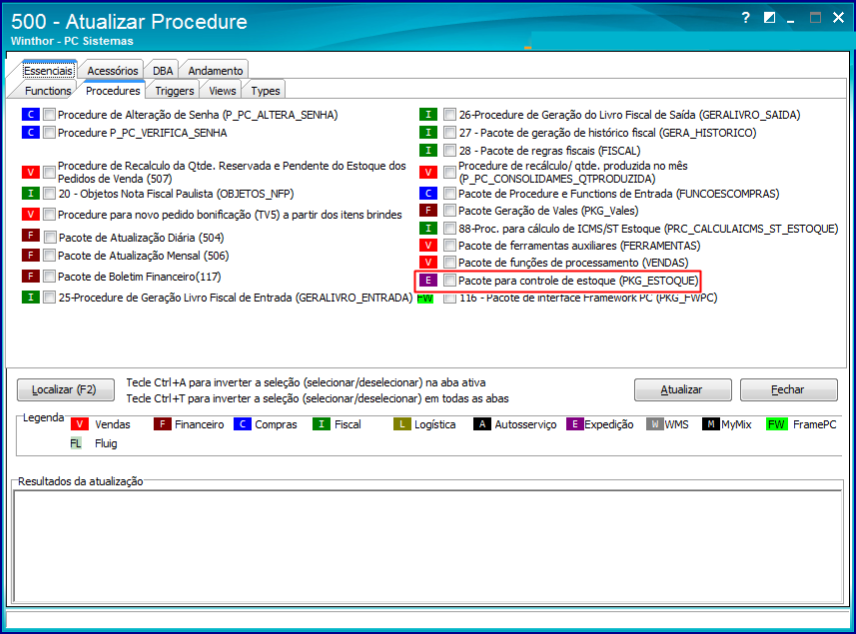Click the Logística legend L icon
856x634 pixels.
(x=402, y=424)
